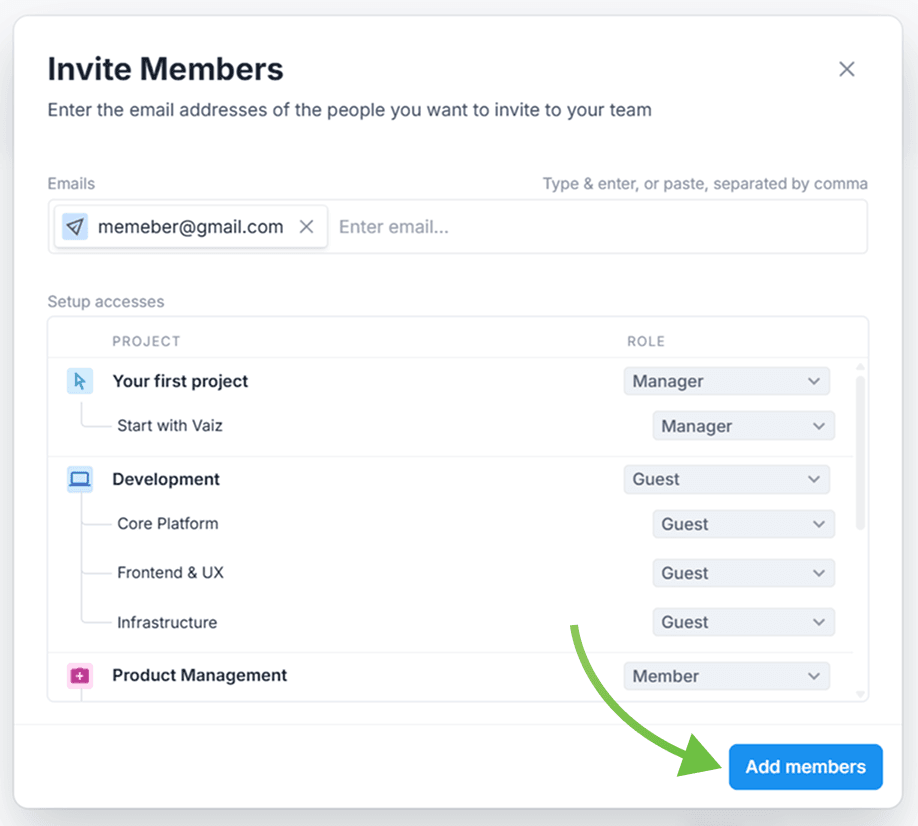918x826 pixels.
Task: Click the Start with Vaiz board name
Action: coord(170,426)
